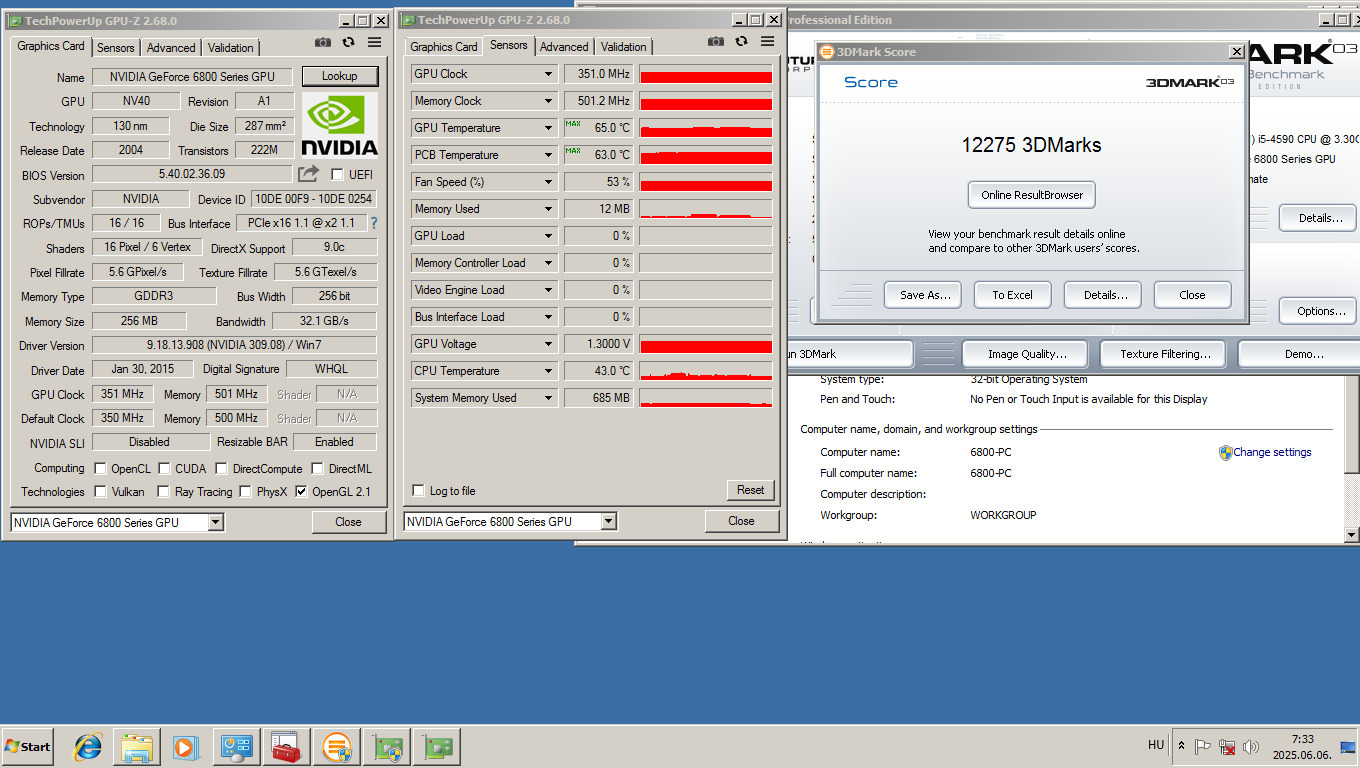Toggle the UEFI checkbox
This screenshot has width=1360, height=768.
click(x=337, y=175)
